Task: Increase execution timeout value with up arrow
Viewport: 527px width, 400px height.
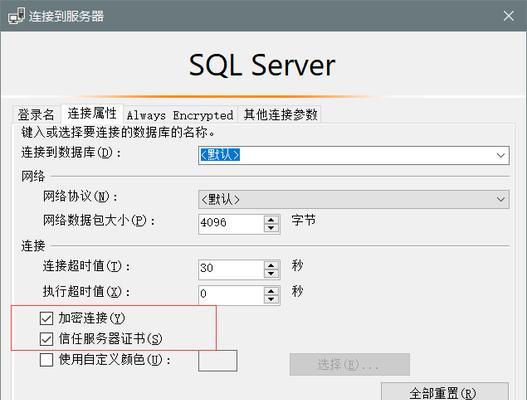Action: tap(271, 291)
